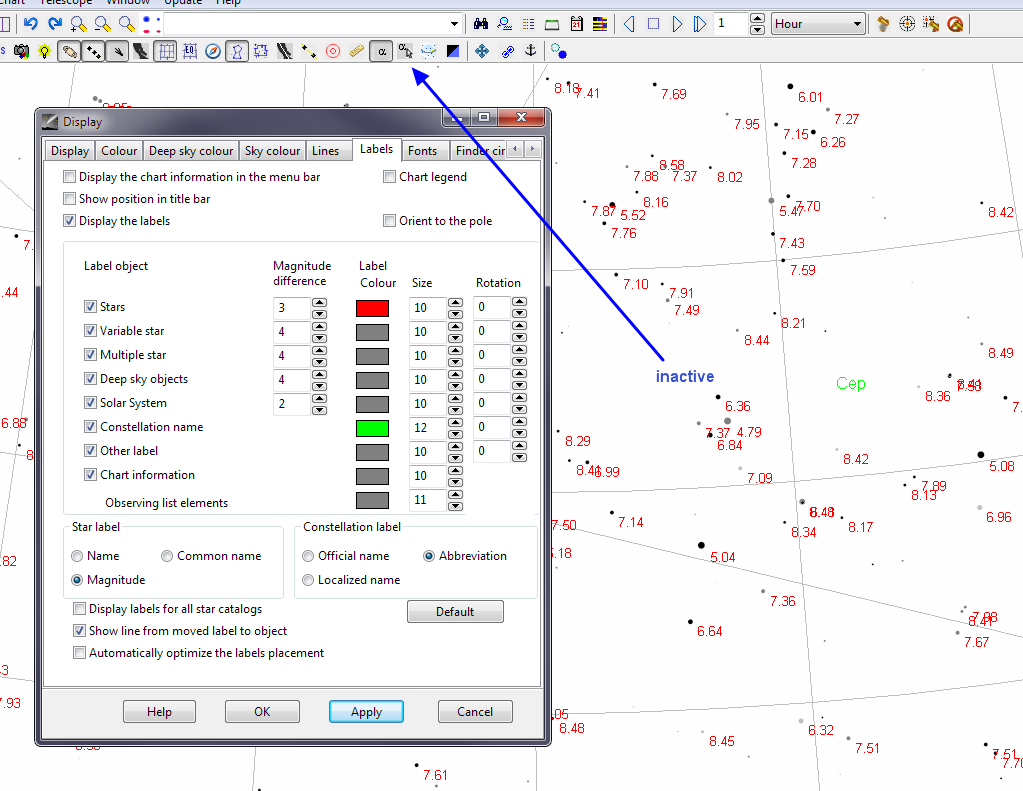Screen dimensions: 1023x791
Task: Toggle the light bulb night vision icon
Action: pyautogui.click(x=44, y=51)
